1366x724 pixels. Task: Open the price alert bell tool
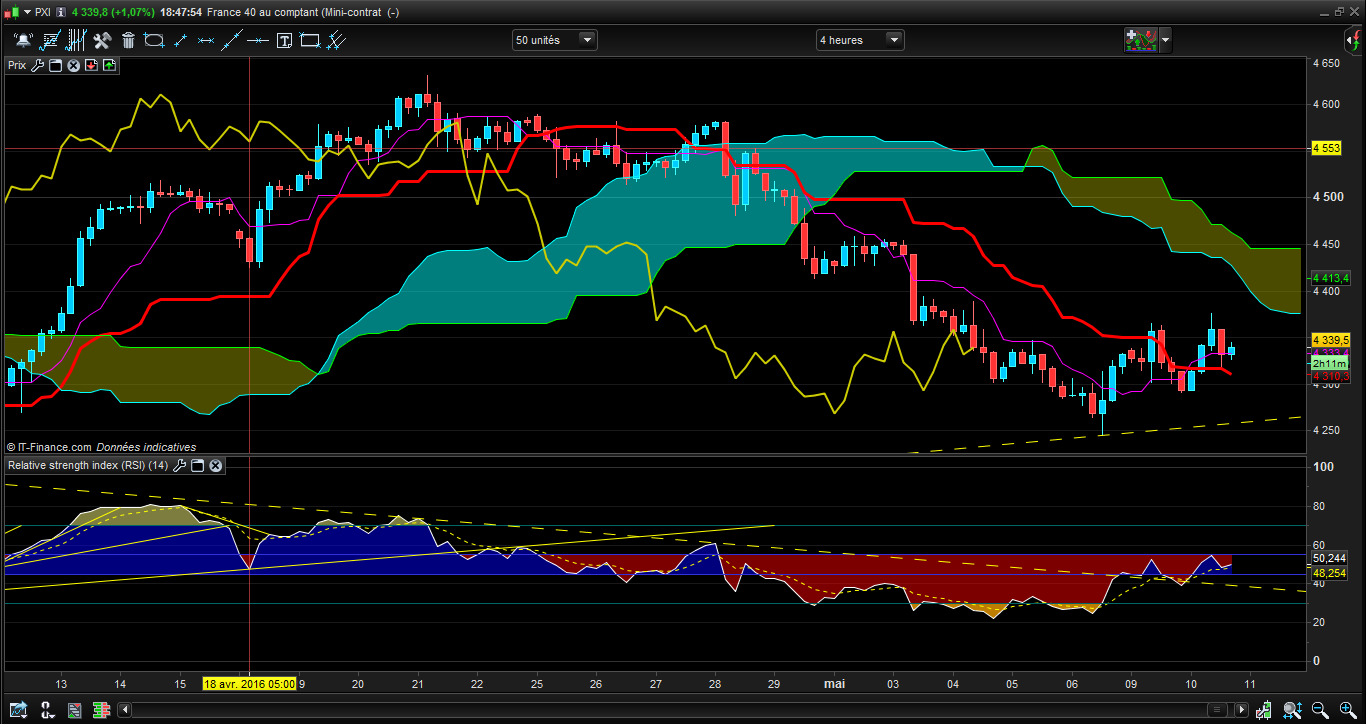(23, 40)
